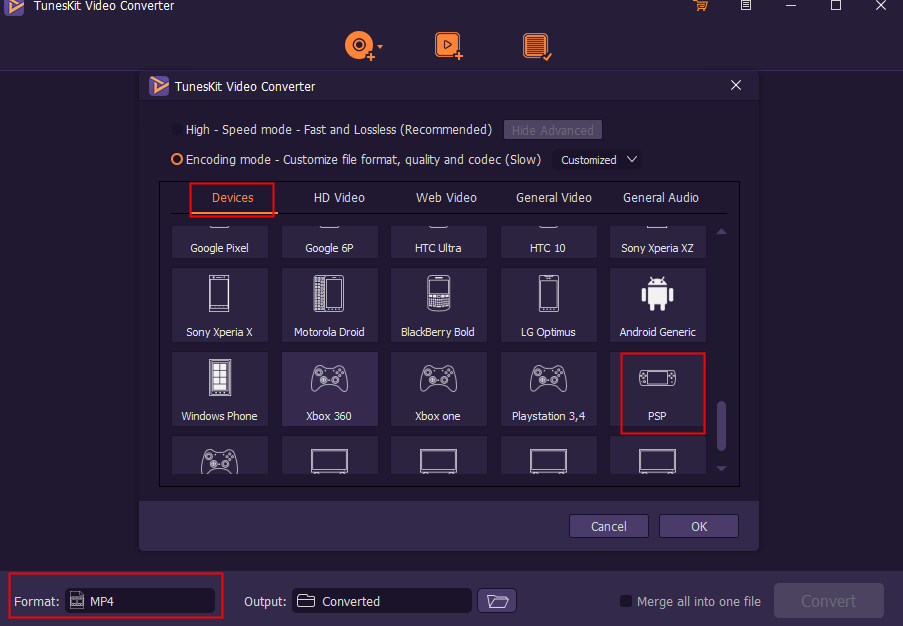The width and height of the screenshot is (903, 626).
Task: Switch to the Web Video tab
Action: pyautogui.click(x=446, y=198)
